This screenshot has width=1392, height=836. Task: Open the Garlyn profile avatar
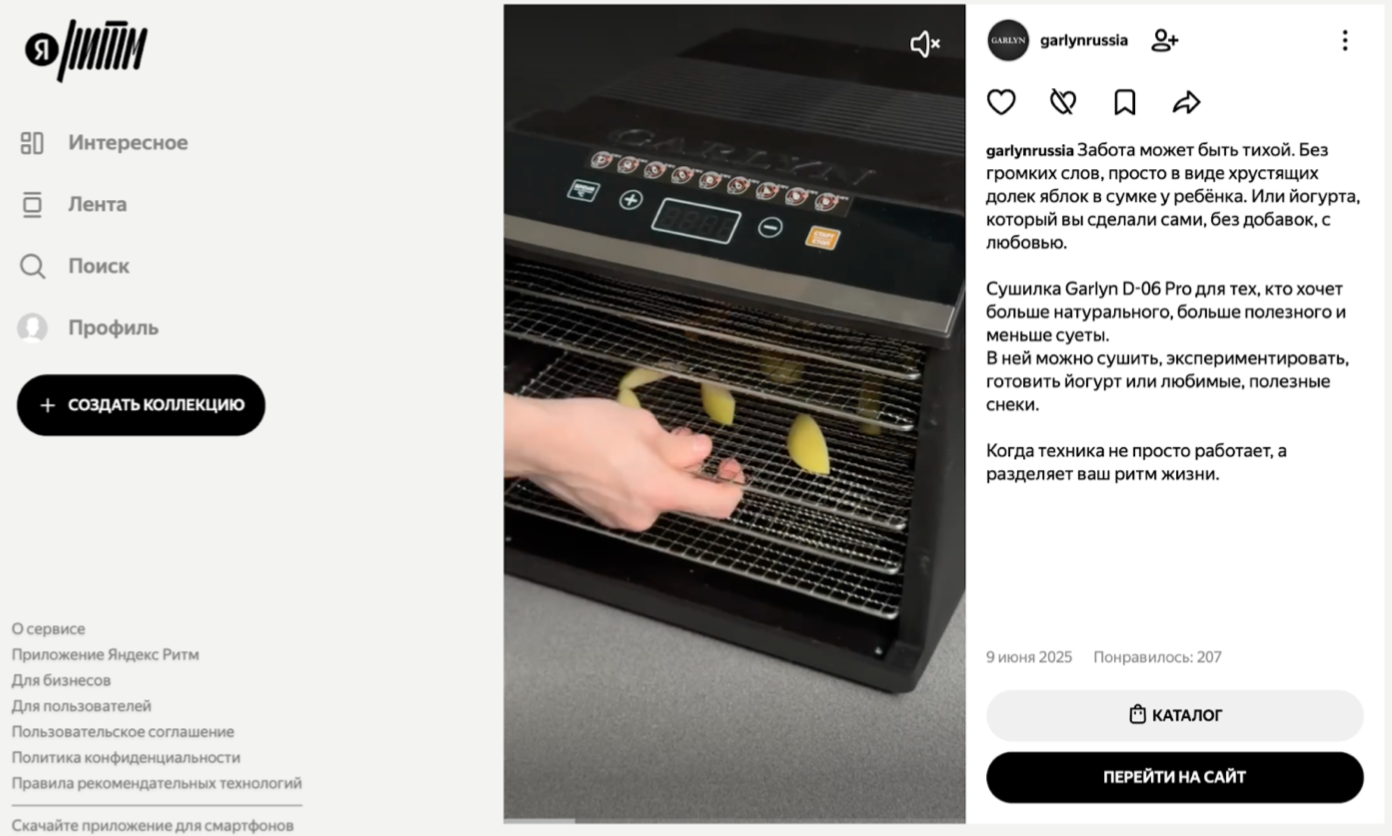tap(1008, 40)
